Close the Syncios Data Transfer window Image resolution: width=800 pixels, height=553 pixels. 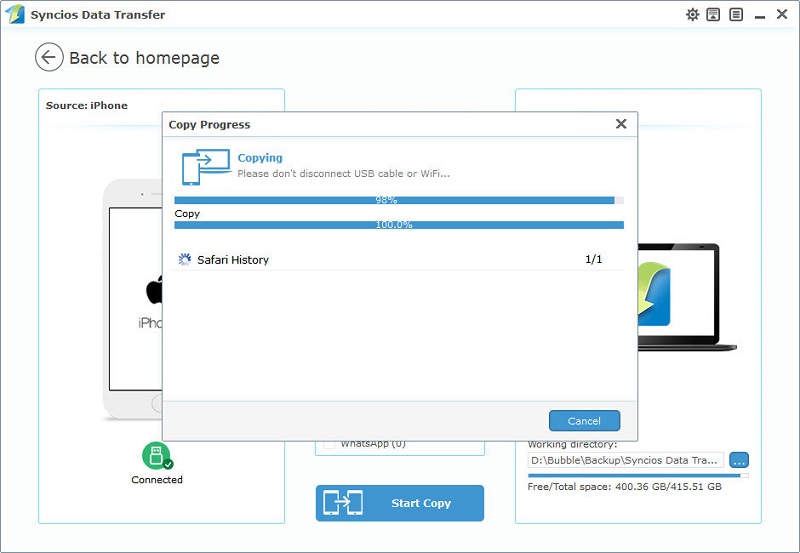782,14
